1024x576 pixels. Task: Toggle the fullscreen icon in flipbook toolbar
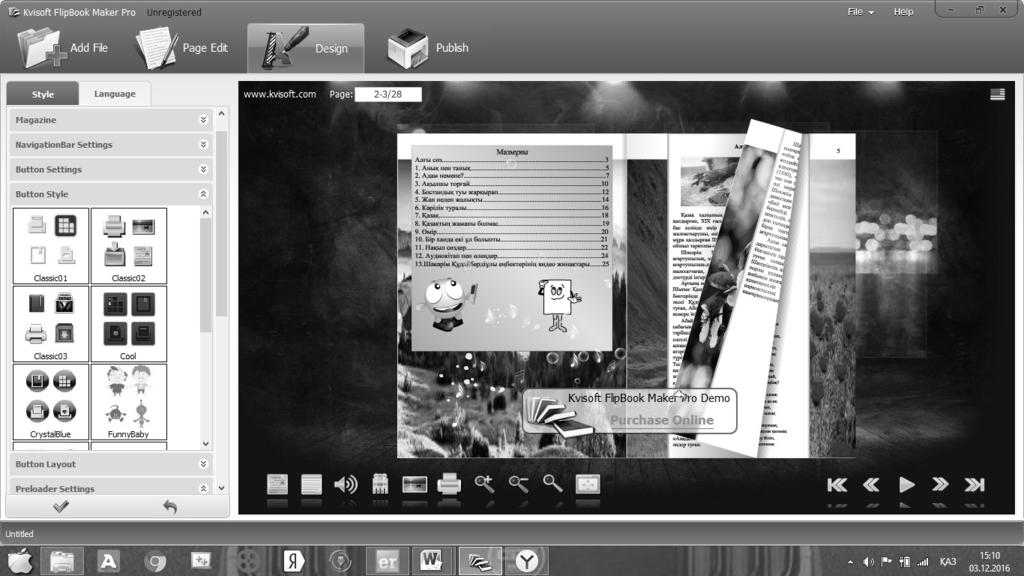[x=587, y=485]
